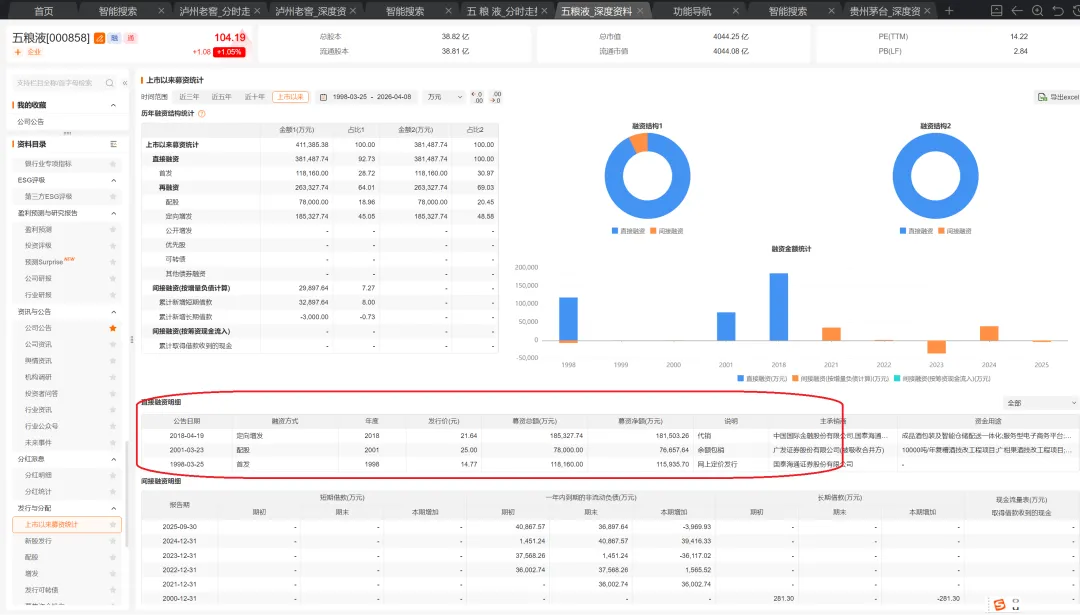The width and height of the screenshot is (1080, 615).
Task: Select the 上市以来 time range
Action: pos(290,97)
